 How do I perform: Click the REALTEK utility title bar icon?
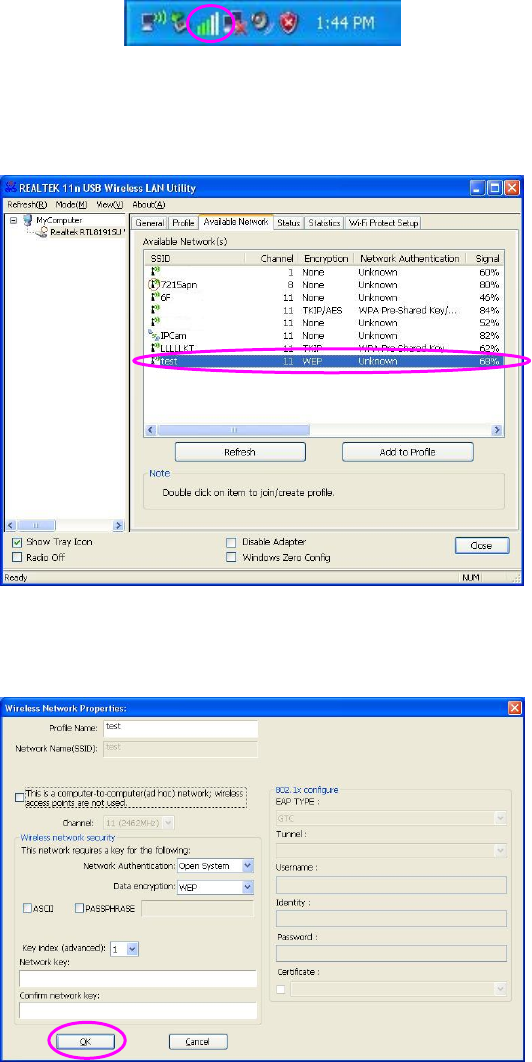pyautogui.click(x=12, y=187)
